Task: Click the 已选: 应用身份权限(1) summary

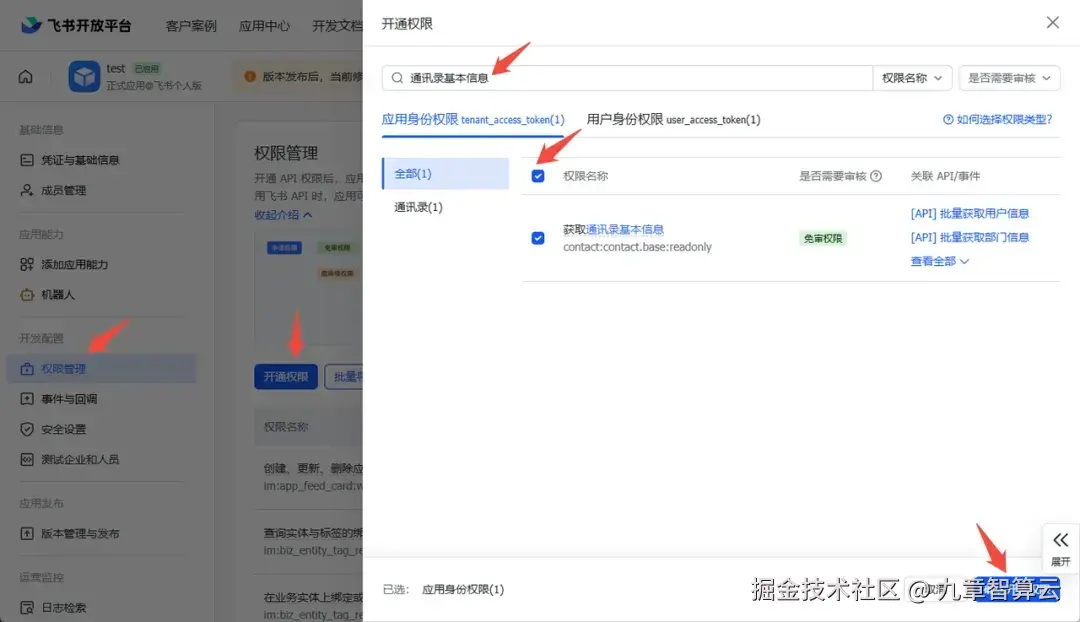Action: coord(443,590)
